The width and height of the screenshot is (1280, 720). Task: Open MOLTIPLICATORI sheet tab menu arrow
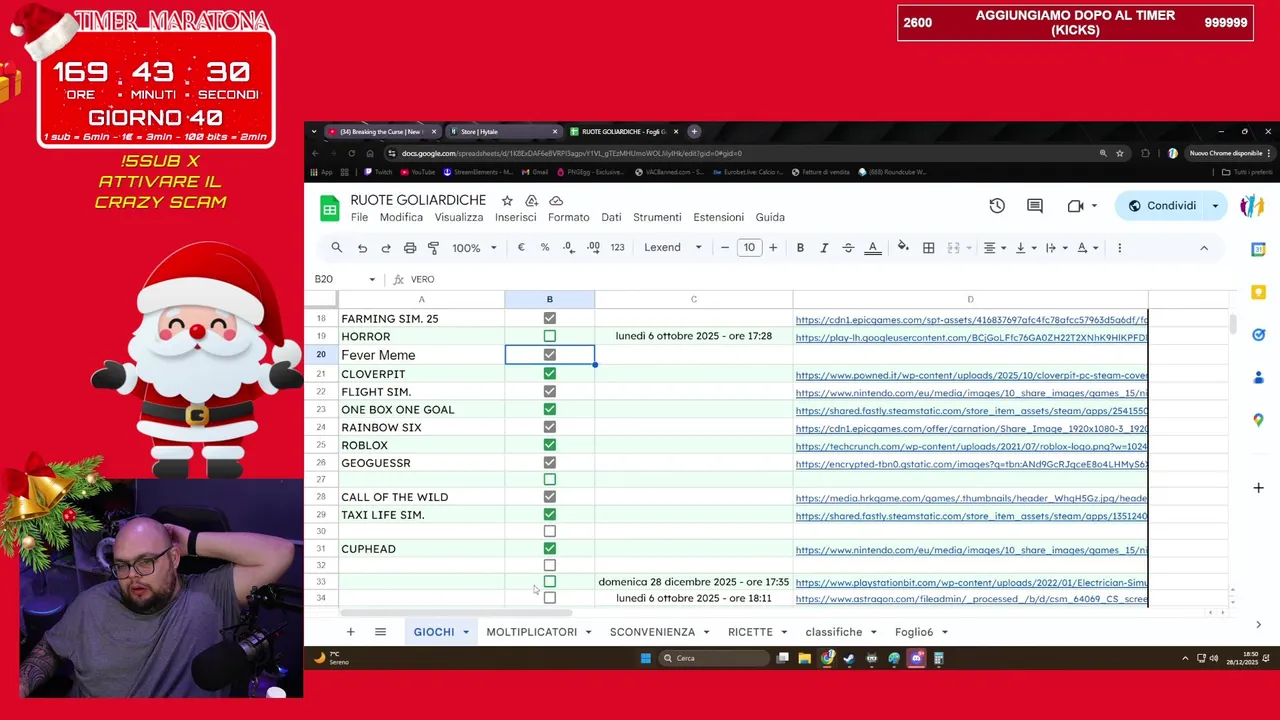588,632
